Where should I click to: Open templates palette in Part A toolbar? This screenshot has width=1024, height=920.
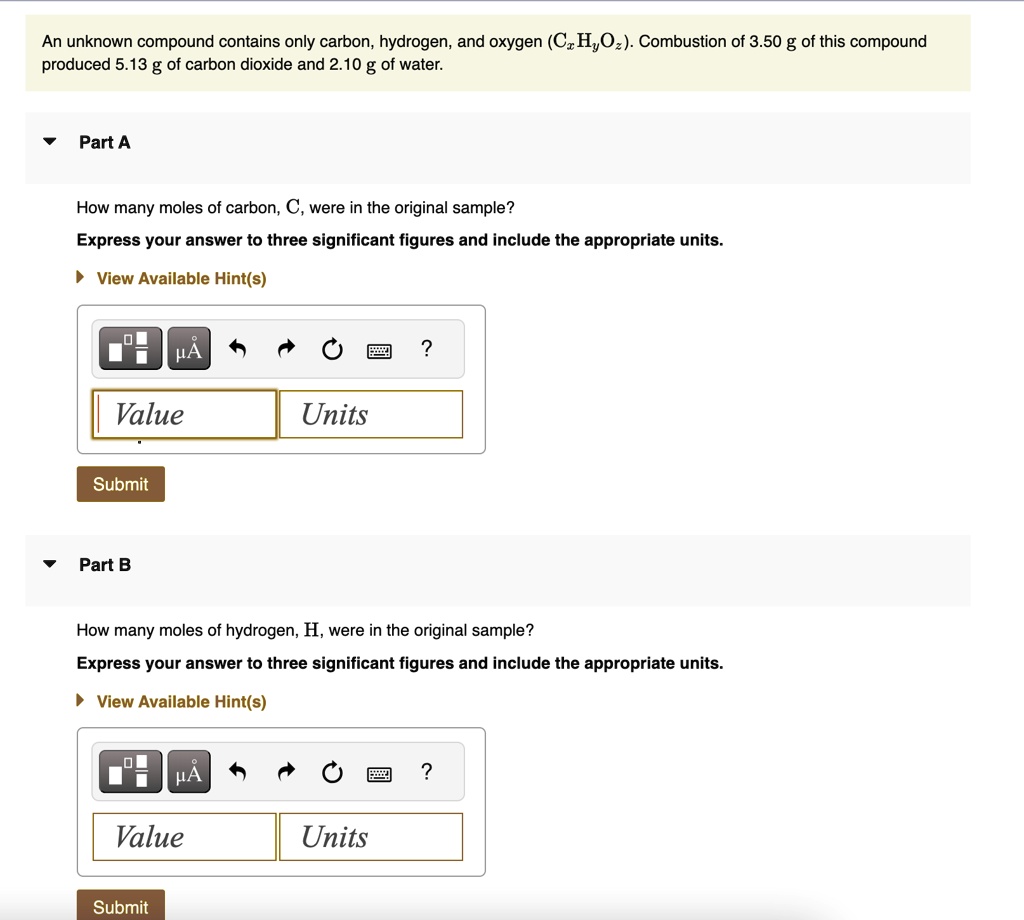click(x=131, y=349)
